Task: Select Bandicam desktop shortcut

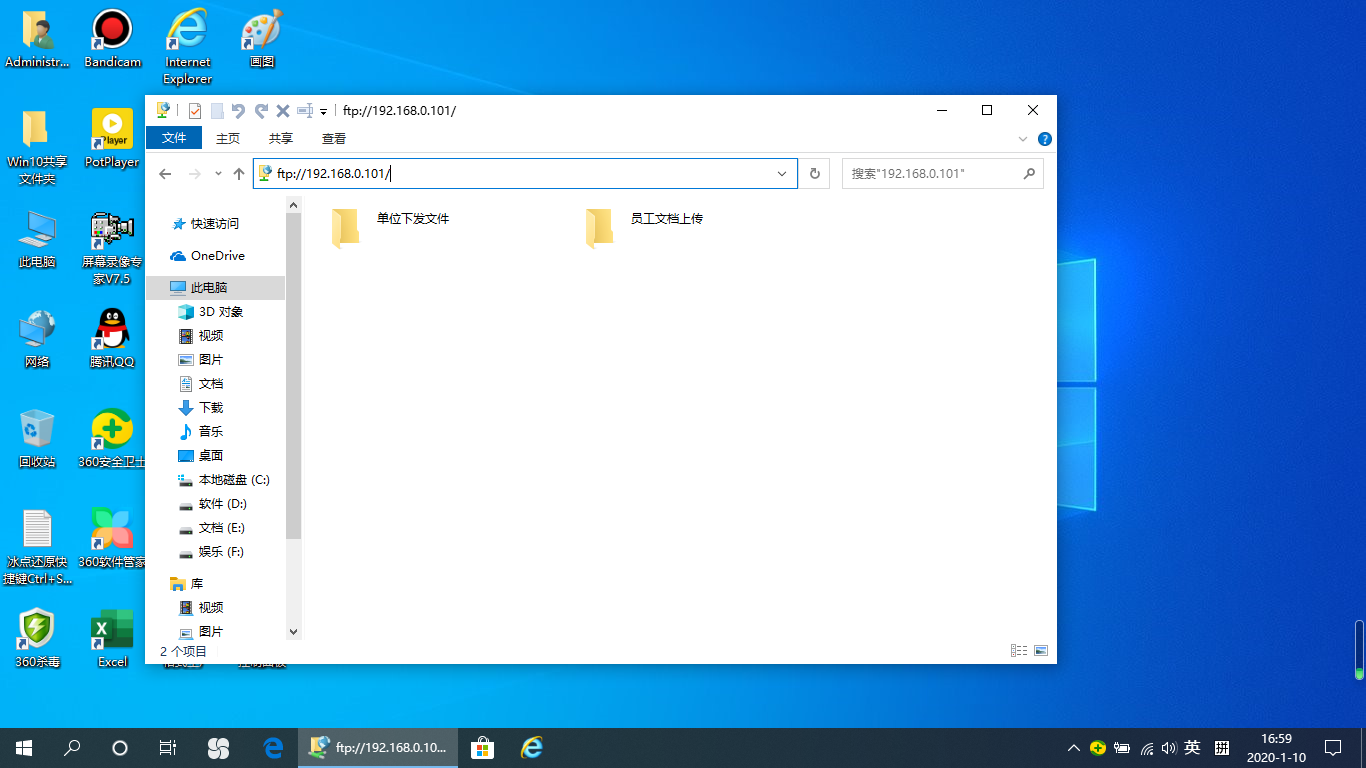Action: tap(113, 40)
